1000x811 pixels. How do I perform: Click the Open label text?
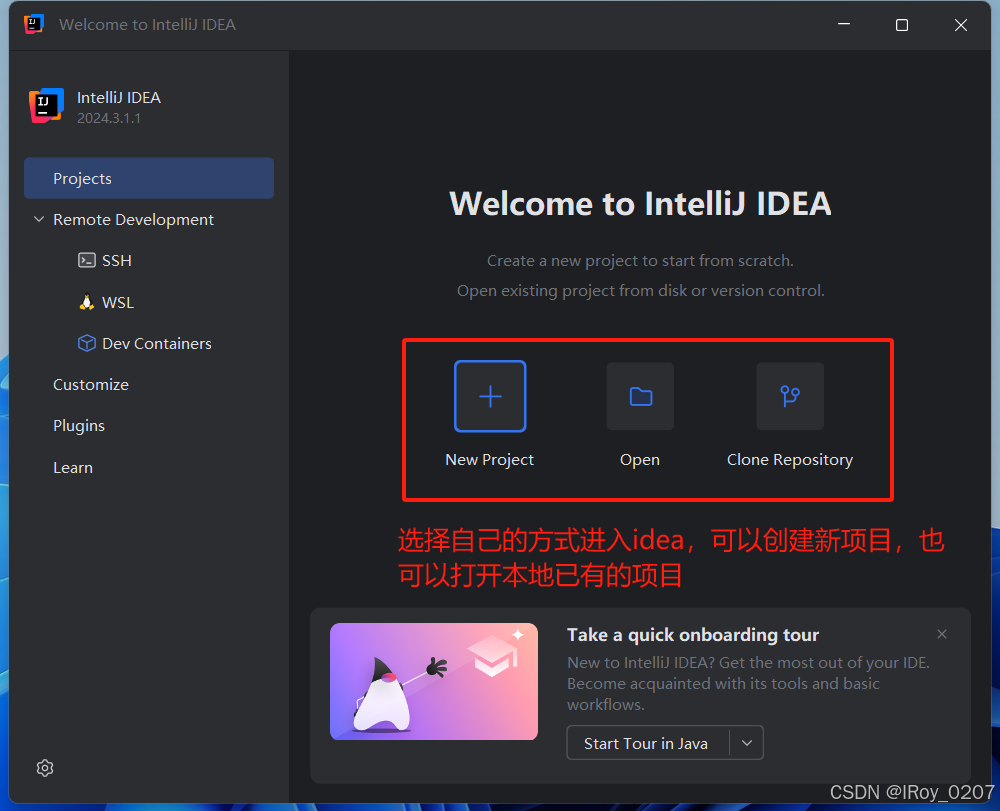[640, 460]
